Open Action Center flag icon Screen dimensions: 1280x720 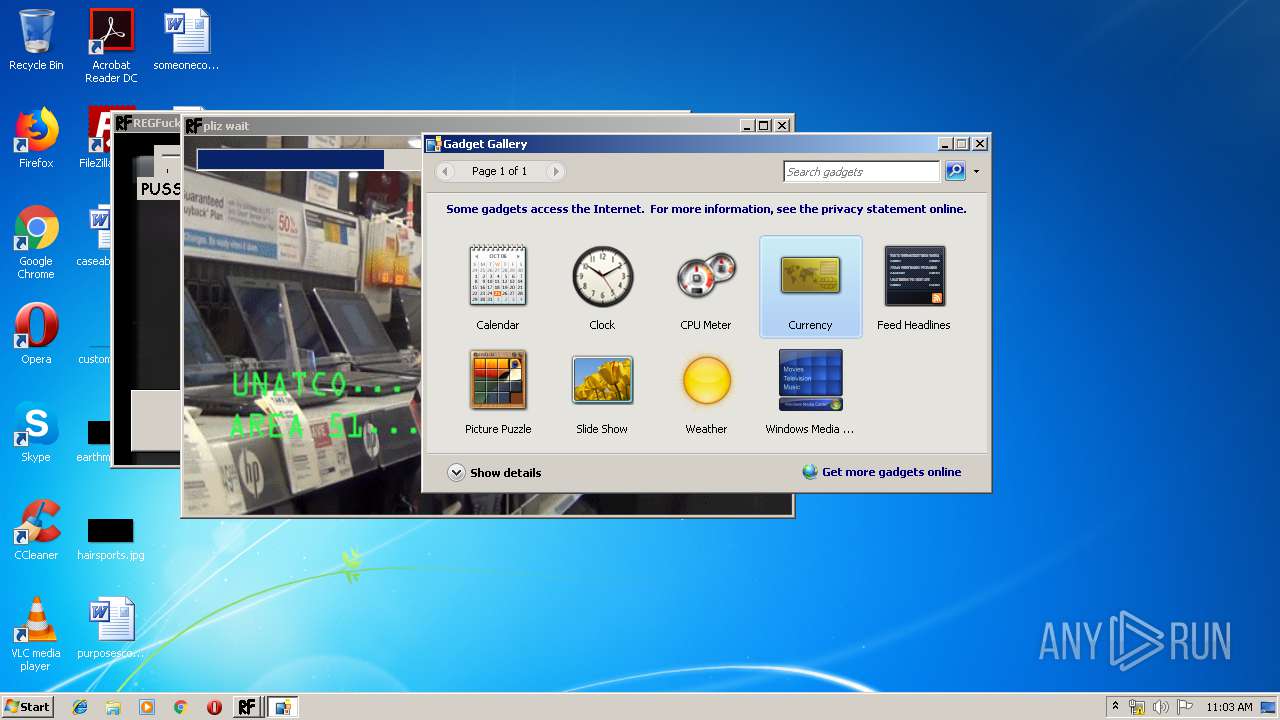pyautogui.click(x=1184, y=707)
